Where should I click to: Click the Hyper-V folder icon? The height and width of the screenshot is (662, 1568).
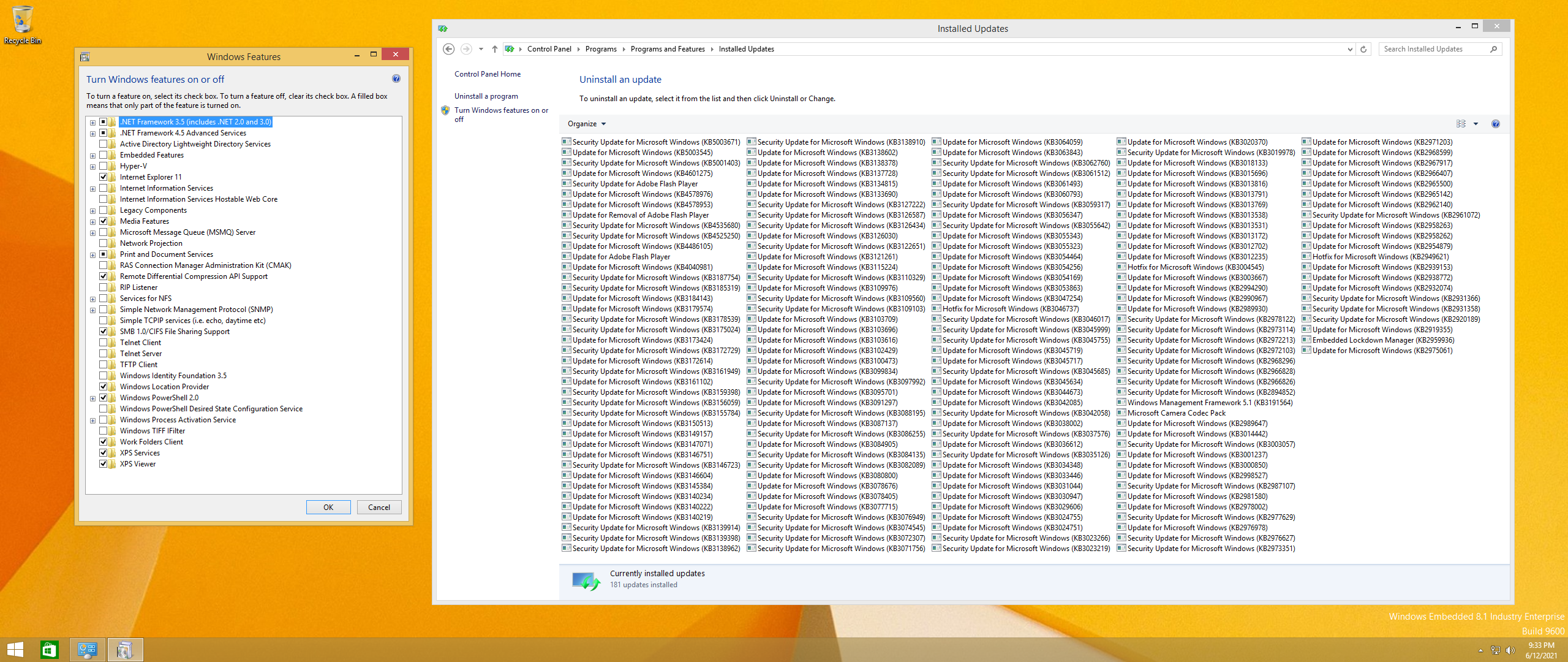(113, 166)
